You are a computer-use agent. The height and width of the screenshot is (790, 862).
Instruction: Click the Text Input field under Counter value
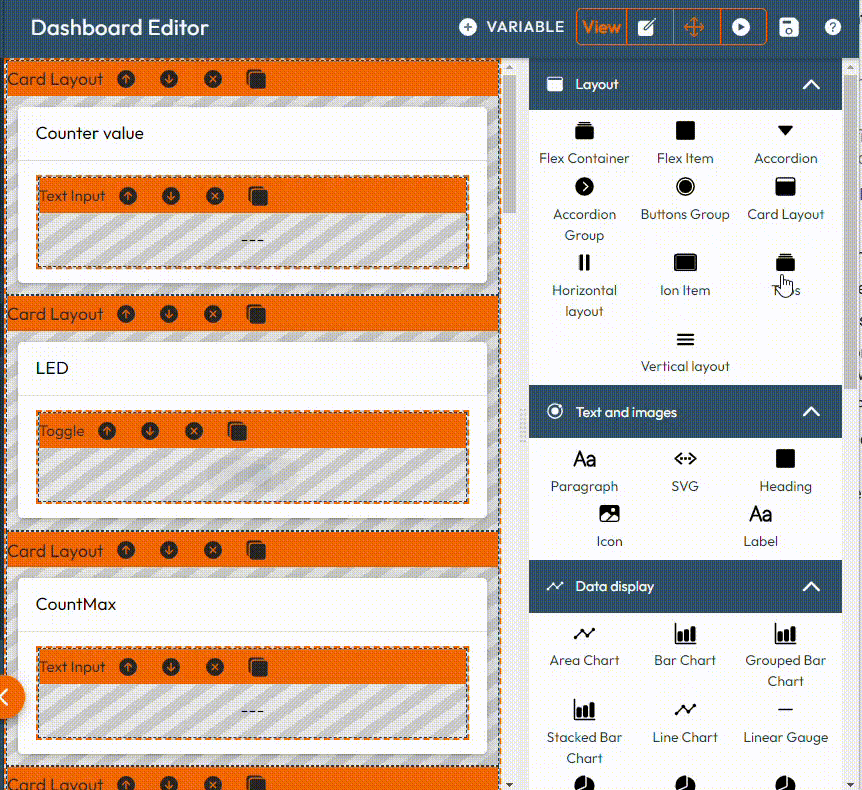pos(252,240)
